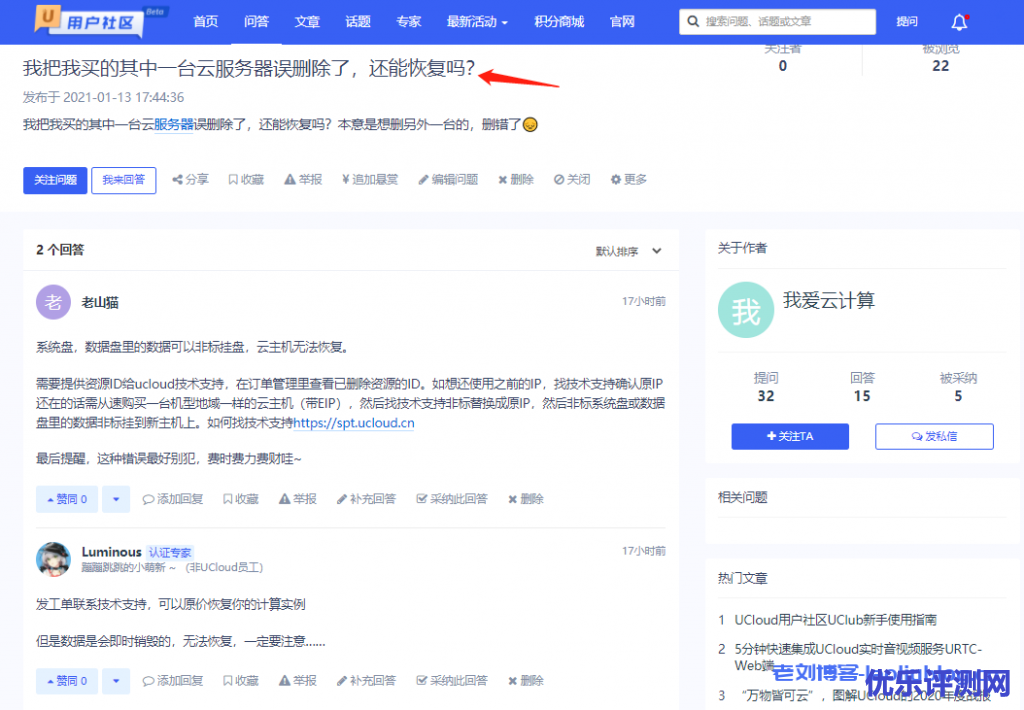This screenshot has height=710, width=1024.
Task: Click the notification bell icon
Action: [959, 22]
